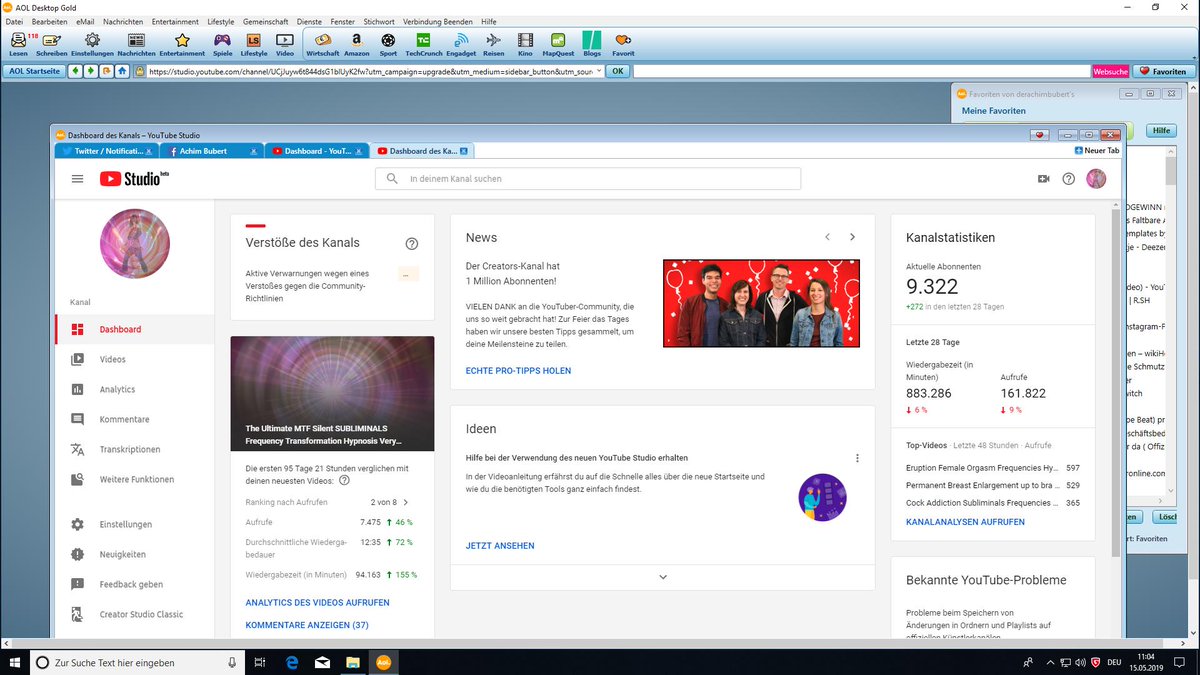Open Edge browser from taskbar

293,662
